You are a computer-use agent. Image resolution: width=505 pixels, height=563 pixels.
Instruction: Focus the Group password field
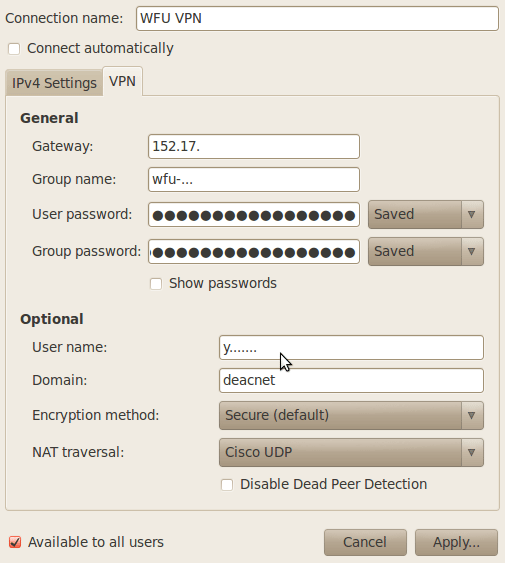coord(254,252)
